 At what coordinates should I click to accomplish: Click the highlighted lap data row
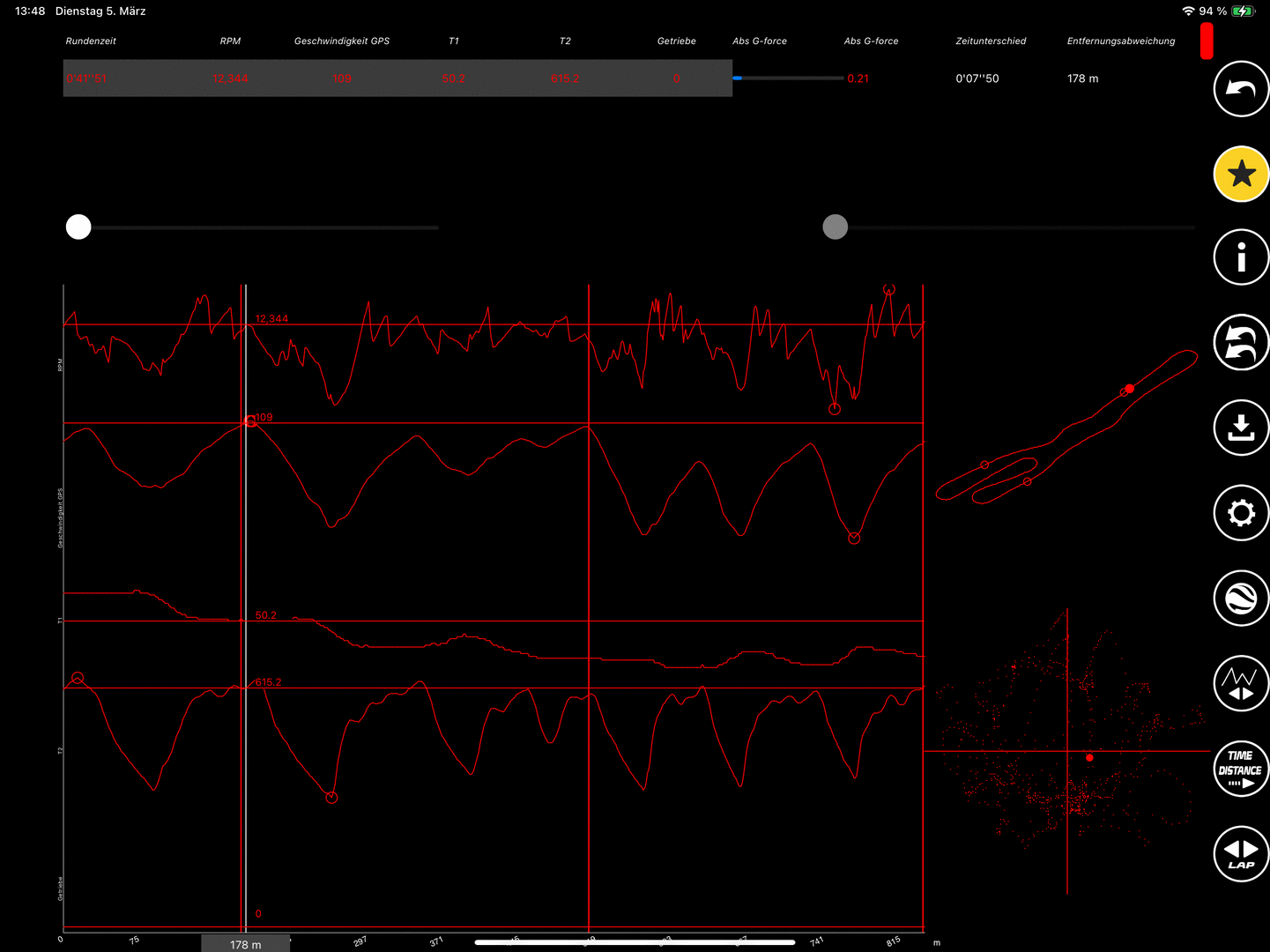click(397, 78)
